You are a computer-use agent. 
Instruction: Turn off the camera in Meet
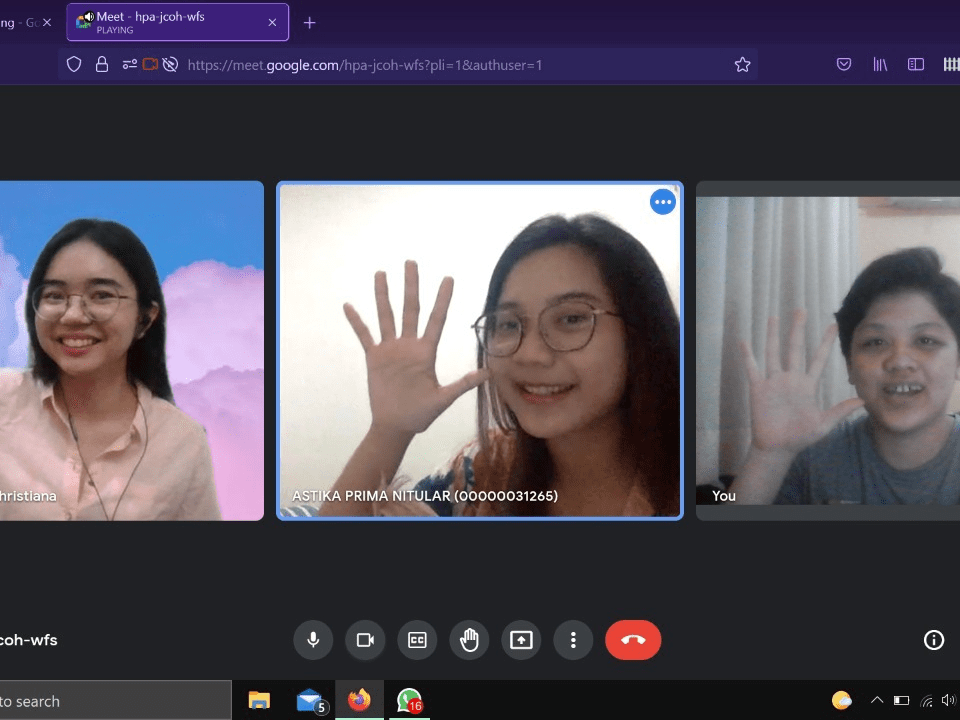pyautogui.click(x=365, y=640)
